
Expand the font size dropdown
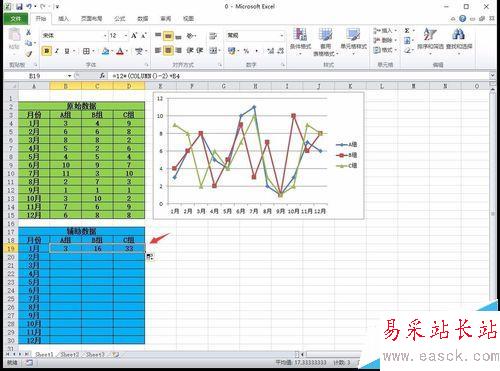click(126, 35)
